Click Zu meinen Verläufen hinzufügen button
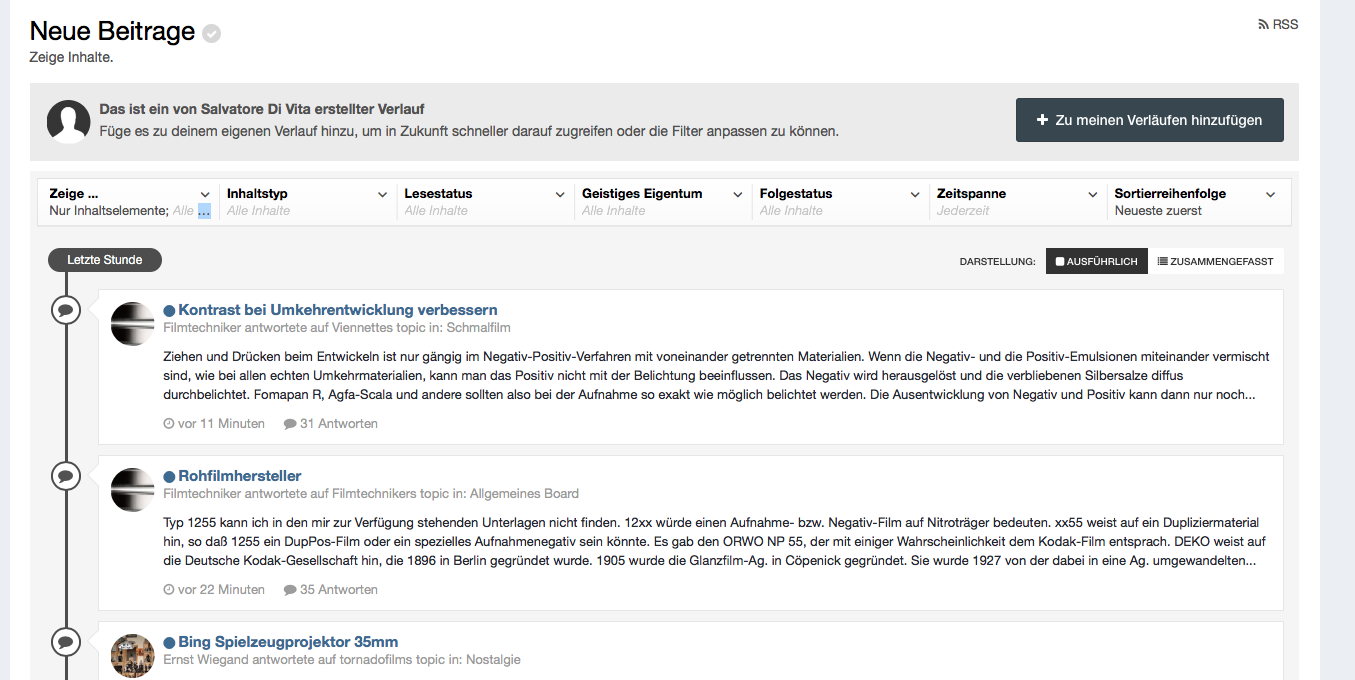This screenshot has height=680, width=1355. pyautogui.click(x=1150, y=120)
